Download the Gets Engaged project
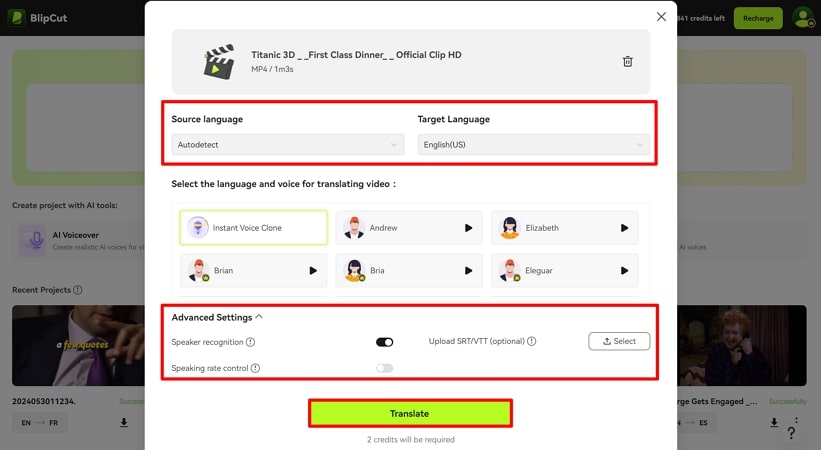 (774, 422)
